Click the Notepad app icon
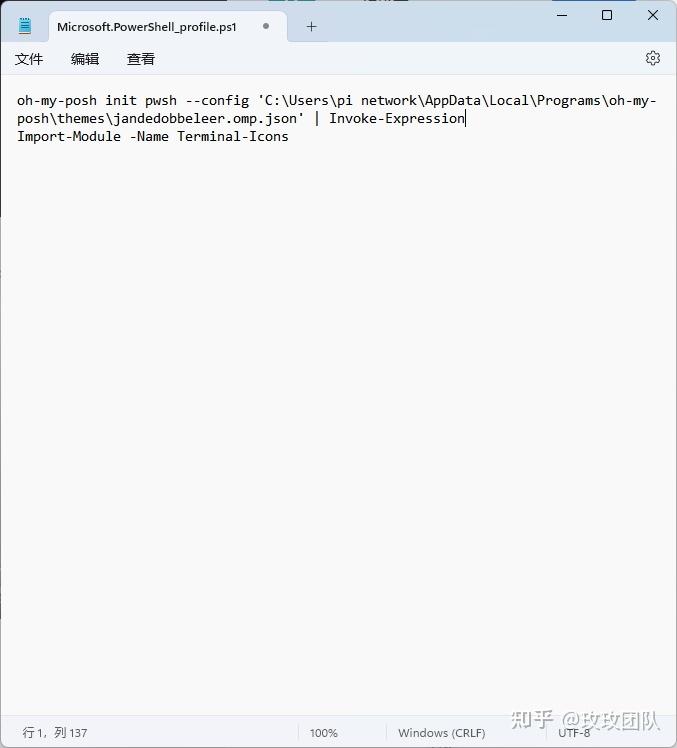This screenshot has height=748, width=677. tap(25, 26)
